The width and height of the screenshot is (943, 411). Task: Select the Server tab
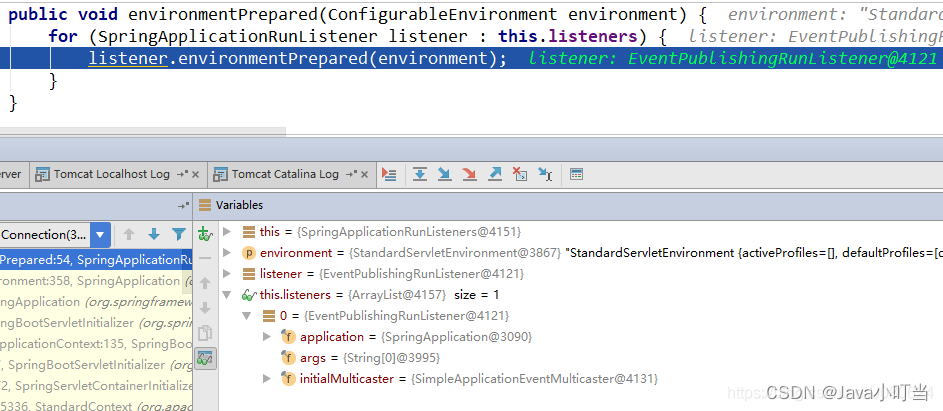(12, 175)
